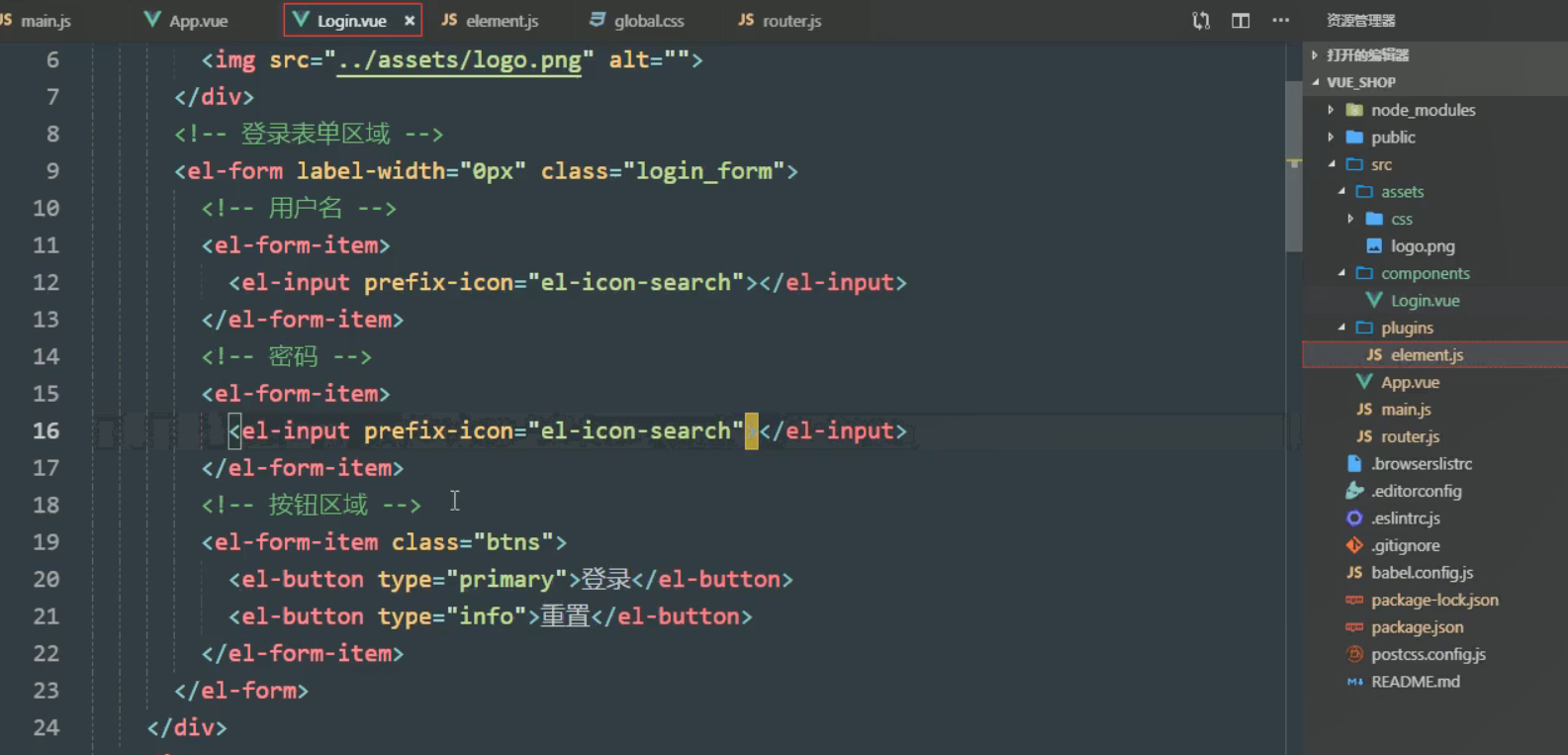Click the postcss.config.js file icon
Screen dimensions: 1568x755
point(1354,654)
